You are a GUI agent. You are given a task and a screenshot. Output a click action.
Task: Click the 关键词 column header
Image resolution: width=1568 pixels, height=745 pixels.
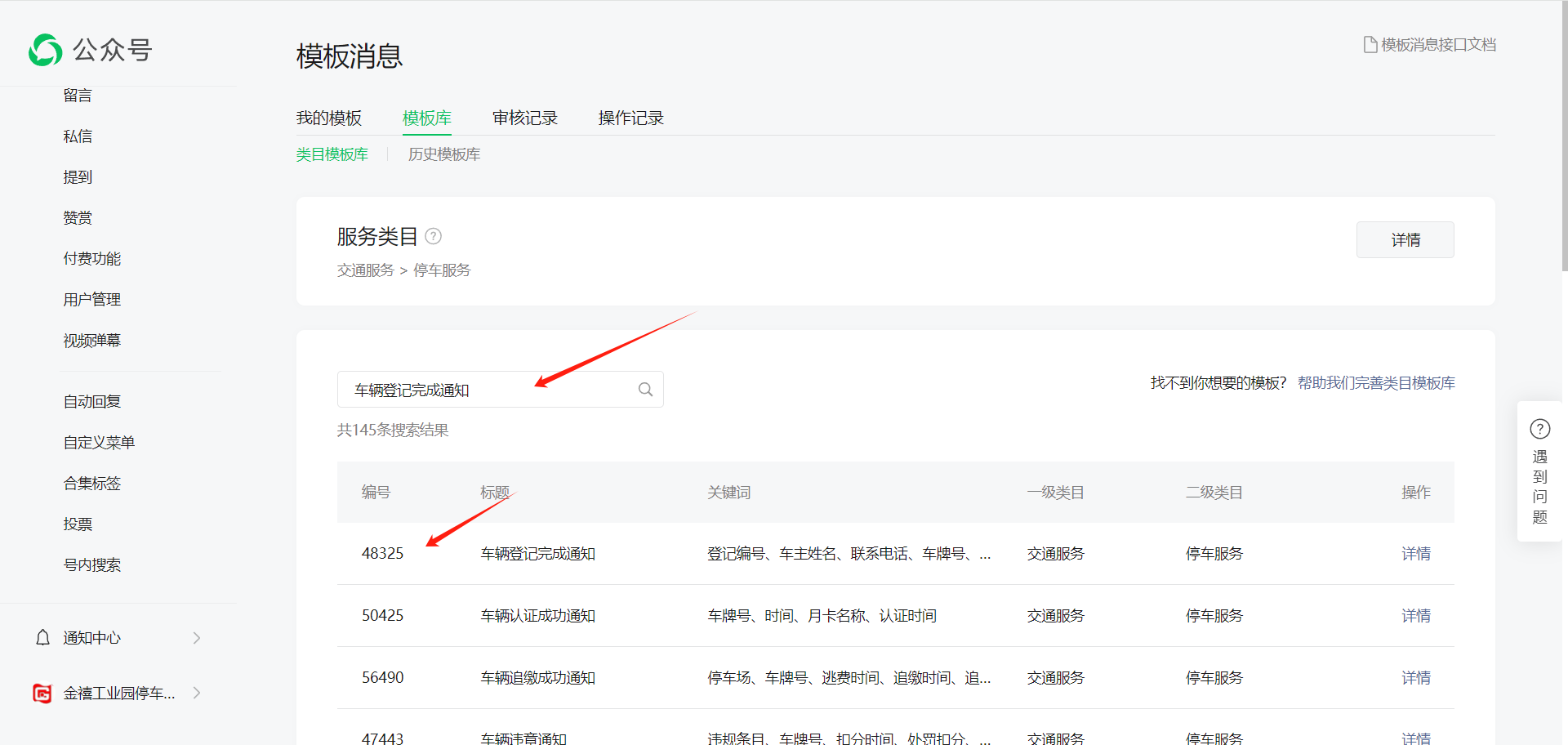(x=729, y=493)
